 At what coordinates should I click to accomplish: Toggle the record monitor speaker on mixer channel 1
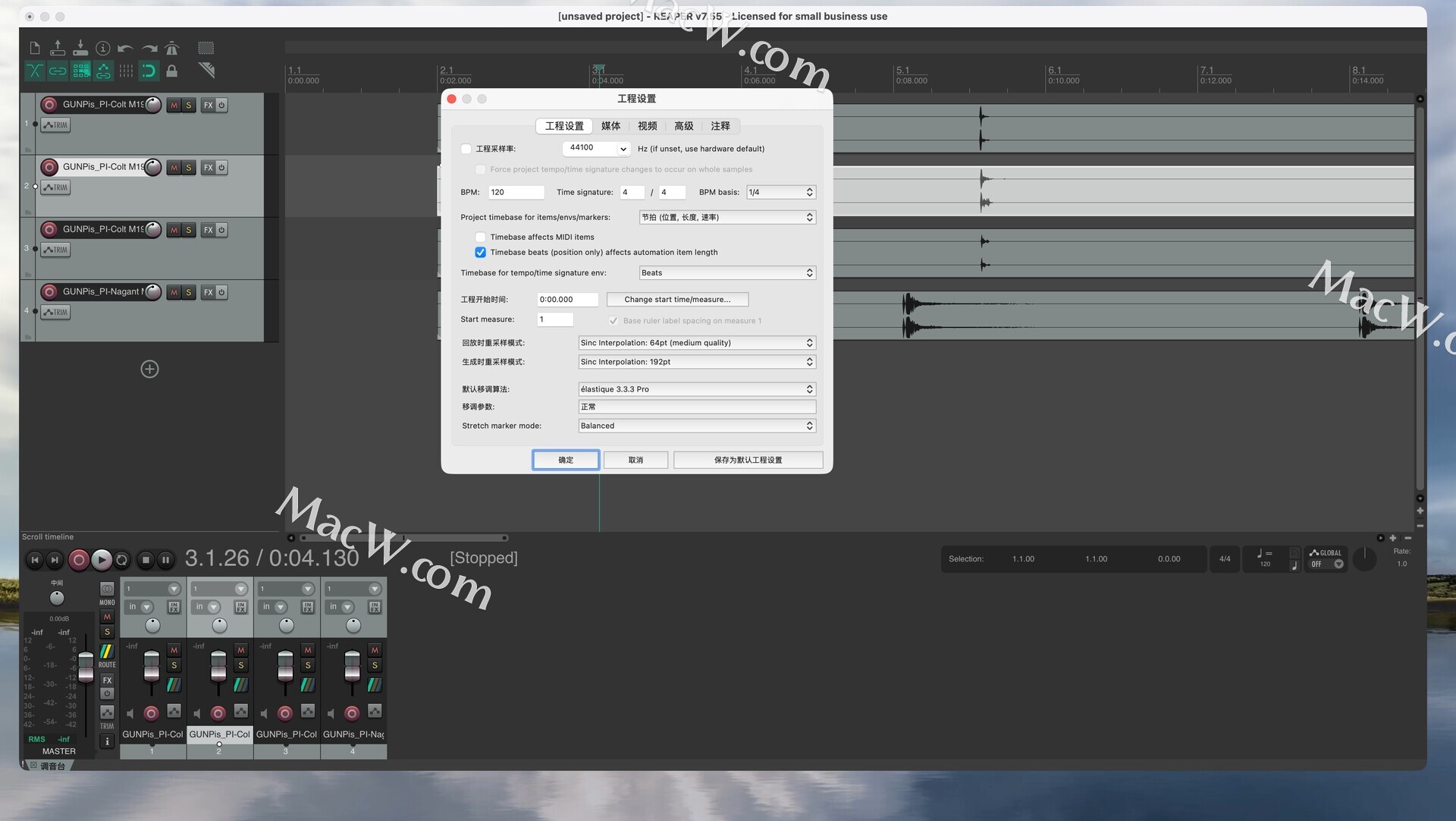(x=130, y=713)
